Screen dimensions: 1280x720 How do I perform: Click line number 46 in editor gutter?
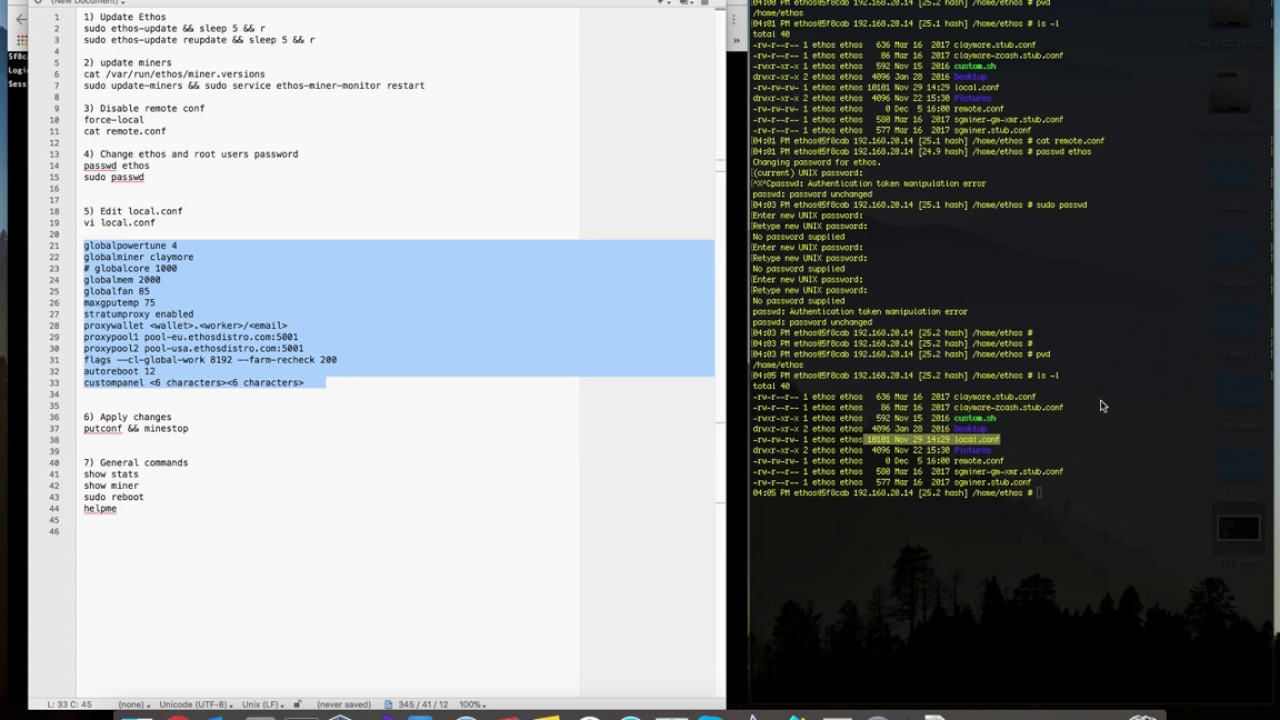tap(55, 531)
